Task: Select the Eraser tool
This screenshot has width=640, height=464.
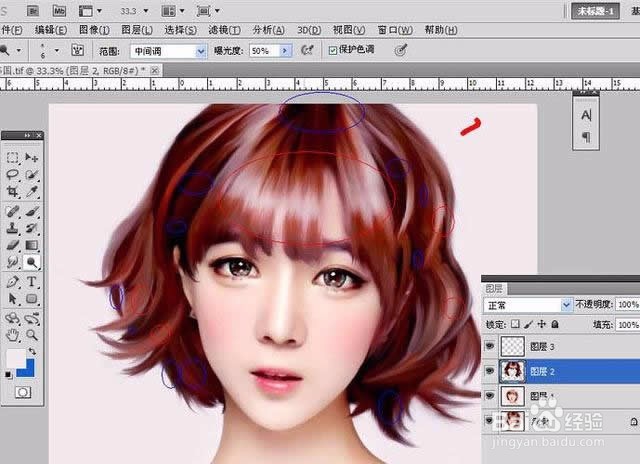Action: (13, 245)
